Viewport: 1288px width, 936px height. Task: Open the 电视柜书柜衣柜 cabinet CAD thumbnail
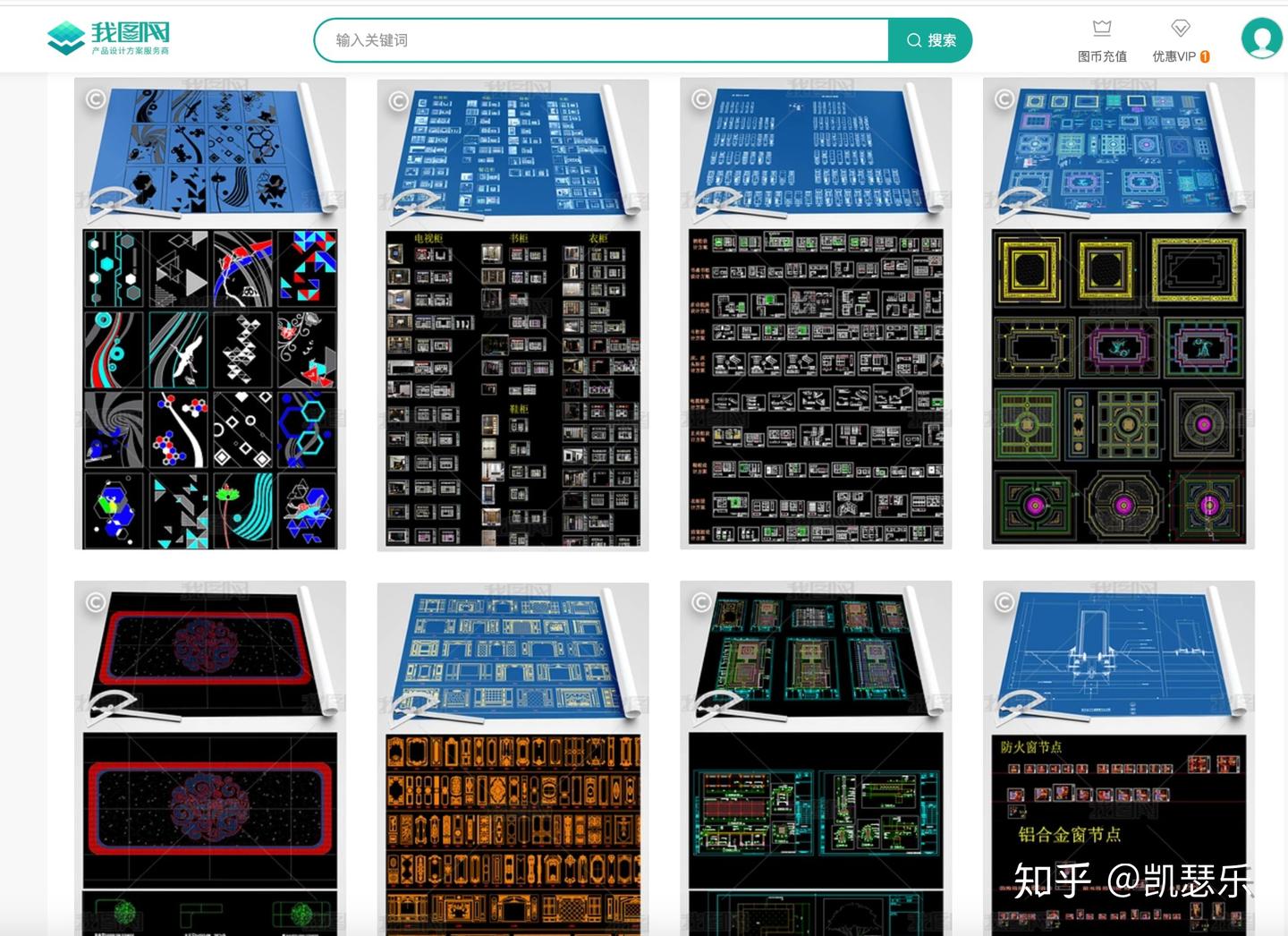click(x=513, y=313)
